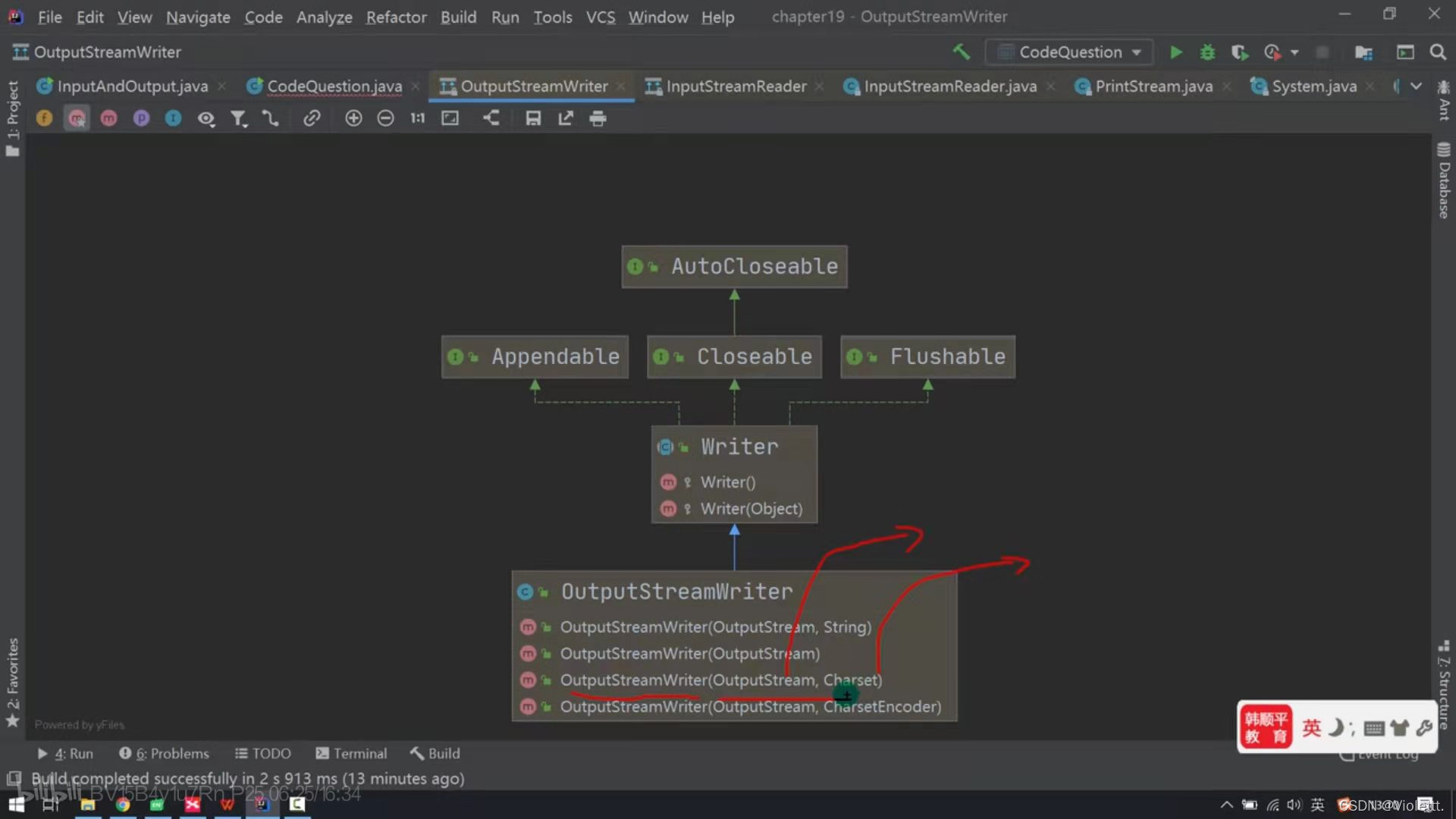Viewport: 1456px width, 819px height.
Task: Close the InputAndOutput.java tab
Action: click(221, 86)
